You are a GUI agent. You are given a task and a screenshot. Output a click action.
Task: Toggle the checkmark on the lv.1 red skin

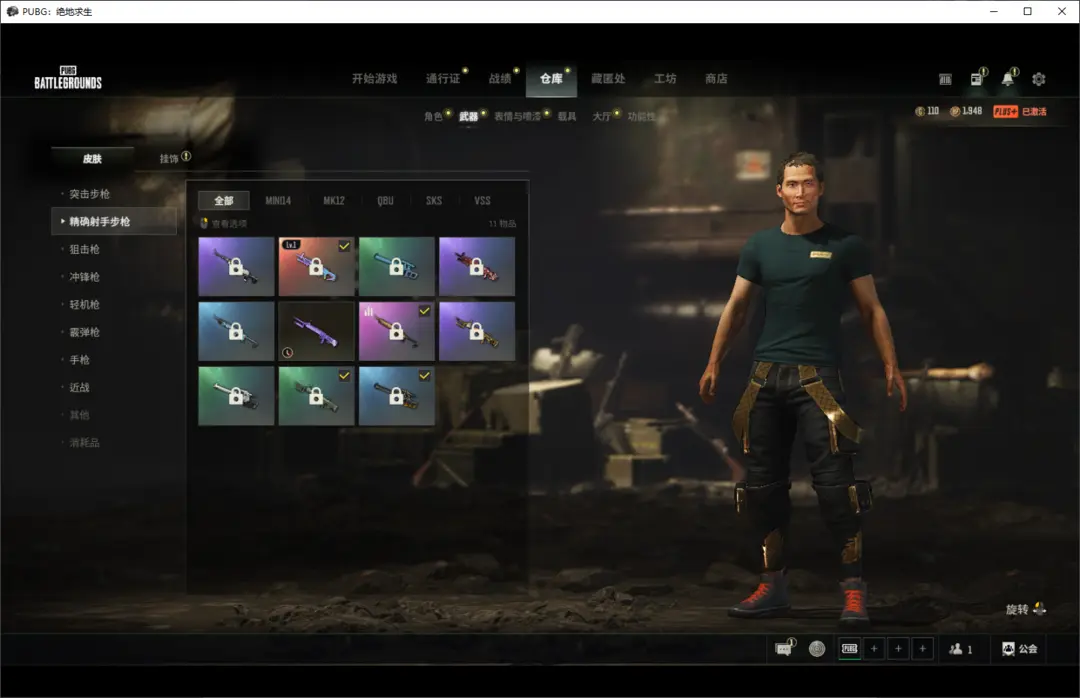(344, 246)
